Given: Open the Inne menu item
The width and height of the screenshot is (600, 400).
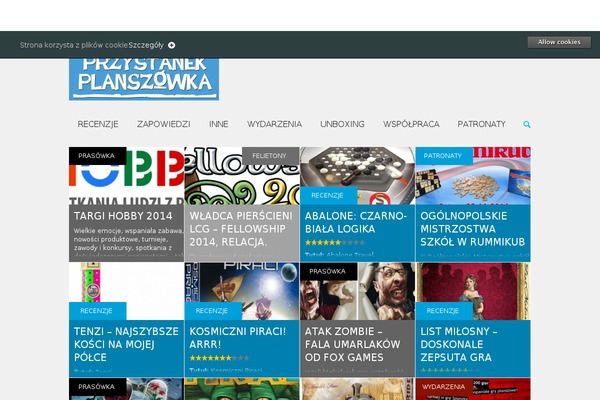Looking at the screenshot, I should click(218, 124).
